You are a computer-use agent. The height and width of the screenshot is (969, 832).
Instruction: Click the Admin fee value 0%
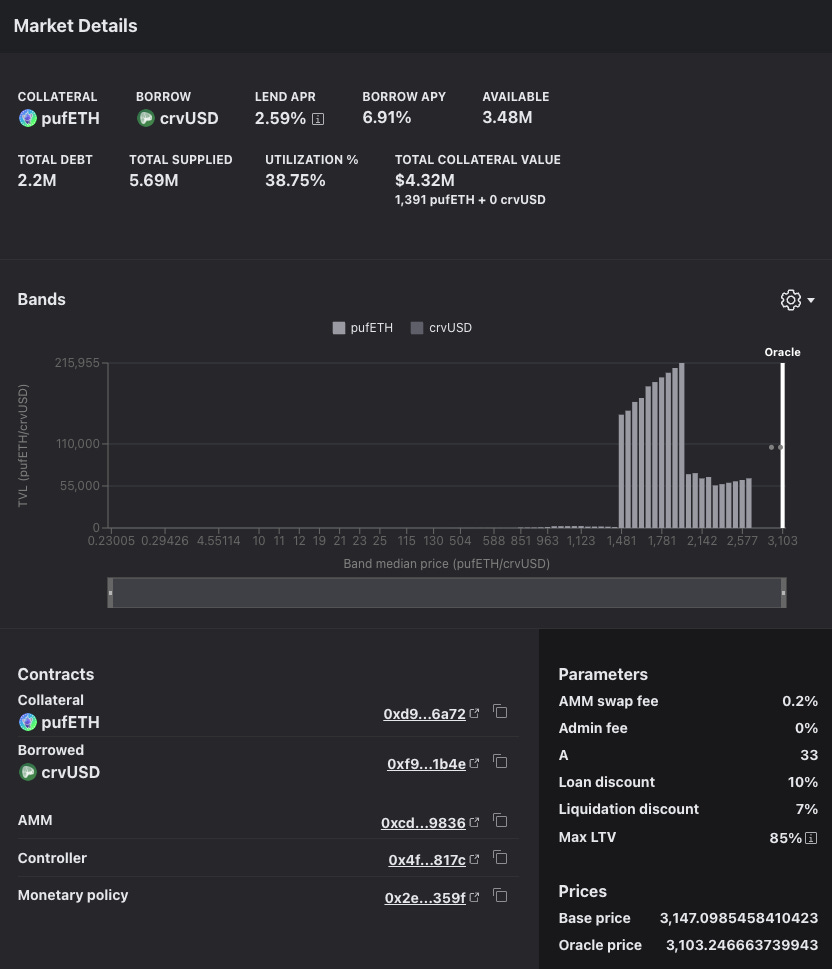point(807,729)
